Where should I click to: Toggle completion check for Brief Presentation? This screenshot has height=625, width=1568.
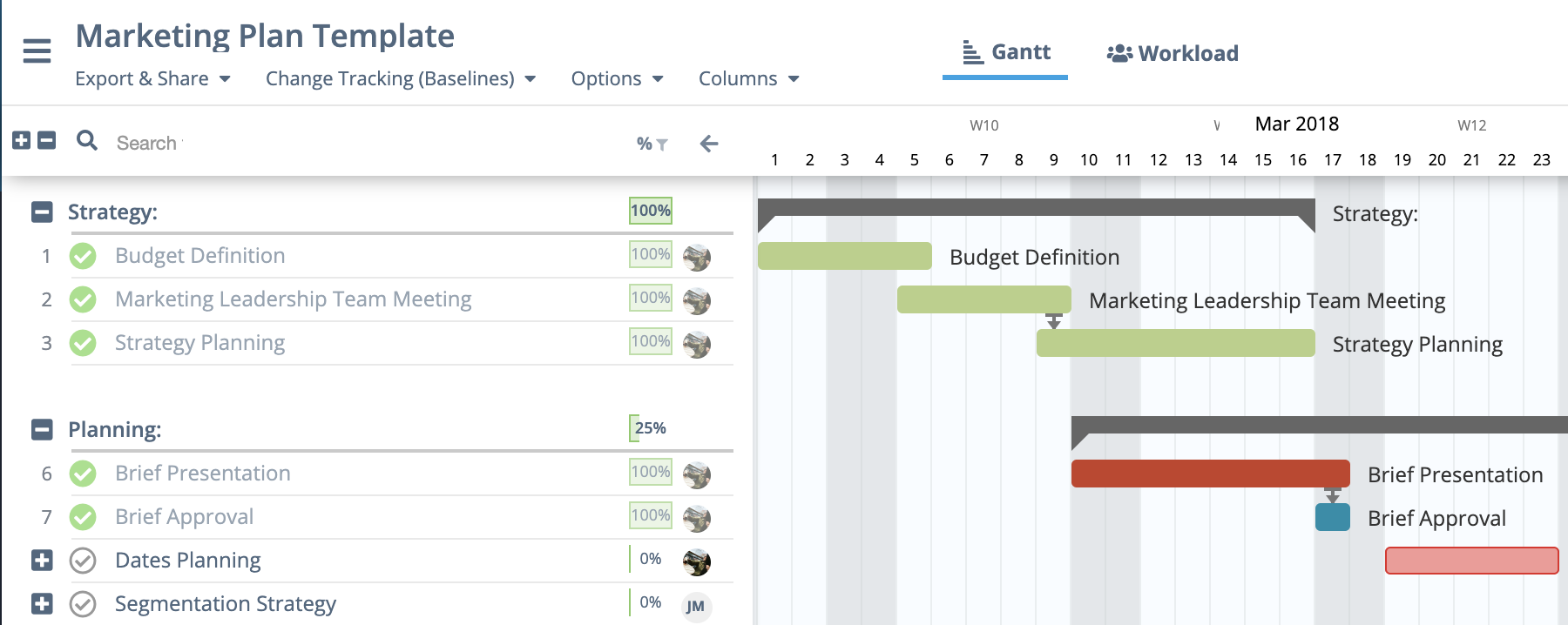pos(83,474)
